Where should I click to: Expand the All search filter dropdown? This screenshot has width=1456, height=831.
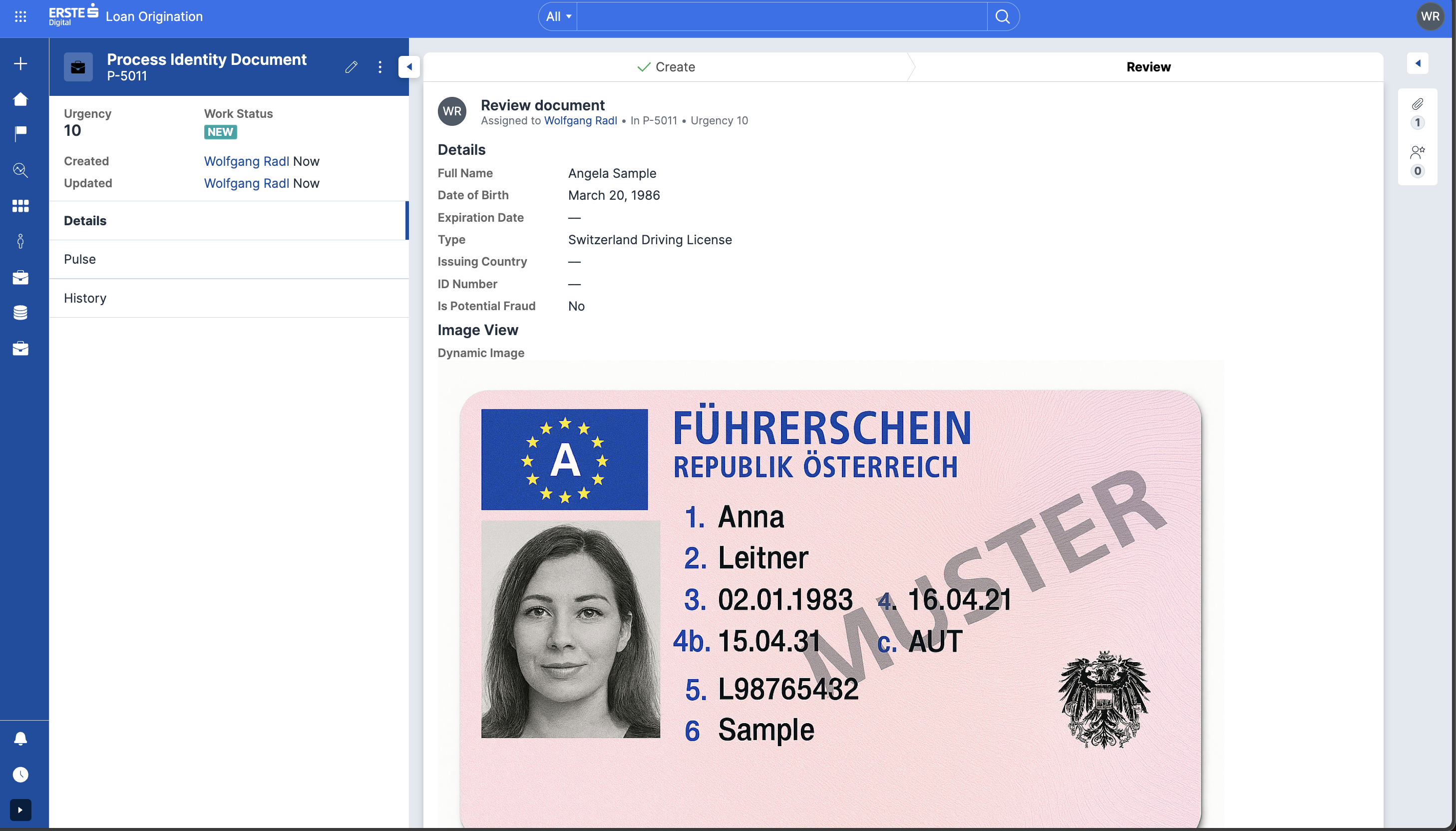(x=558, y=16)
